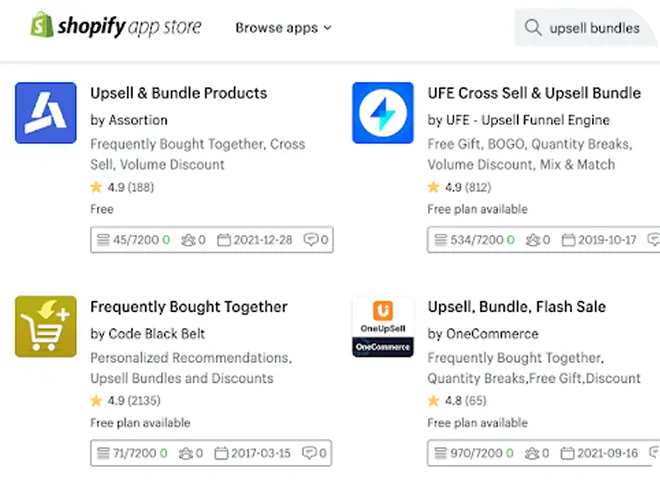
Task: Open the Frequently Bought Together listing
Action: pyautogui.click(x=189, y=307)
